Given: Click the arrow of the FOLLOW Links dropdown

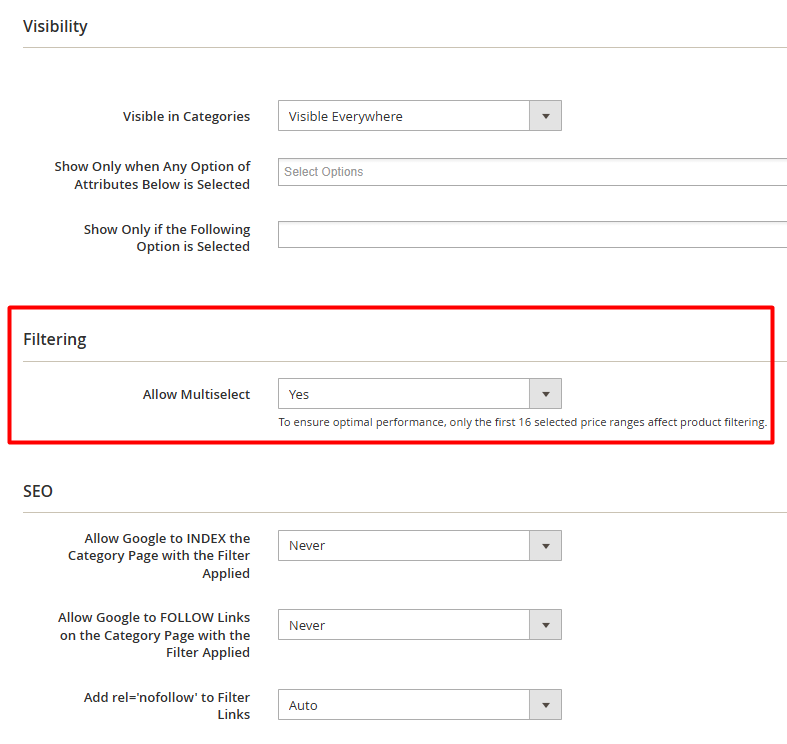Looking at the screenshot, I should point(546,625).
